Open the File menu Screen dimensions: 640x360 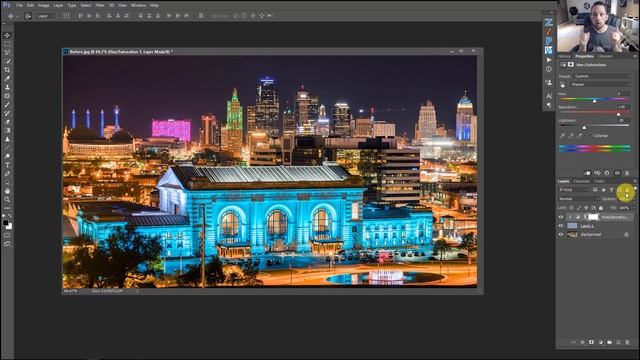coord(19,5)
